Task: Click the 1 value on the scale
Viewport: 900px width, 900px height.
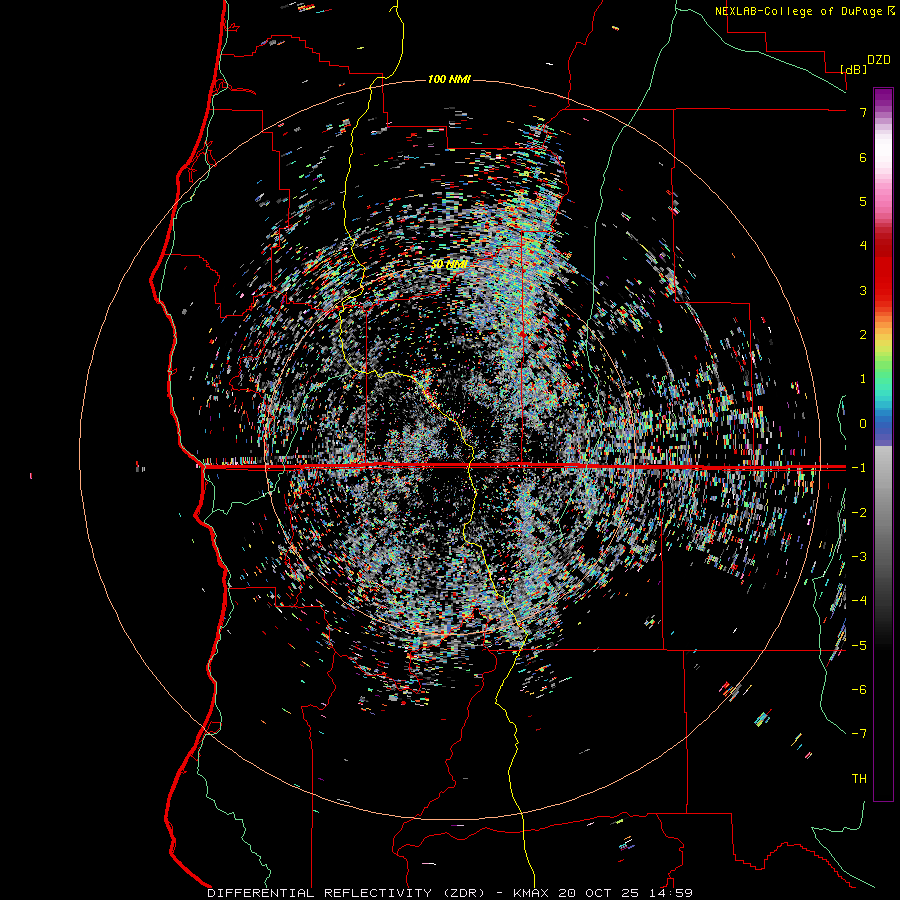Action: [x=863, y=379]
